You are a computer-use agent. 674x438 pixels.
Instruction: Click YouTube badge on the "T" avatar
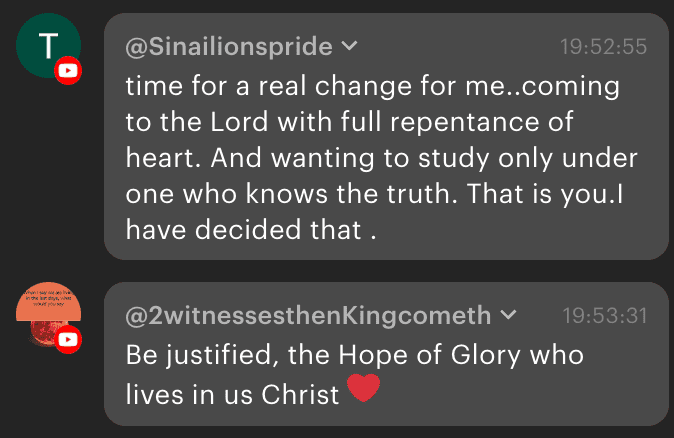tap(68, 71)
